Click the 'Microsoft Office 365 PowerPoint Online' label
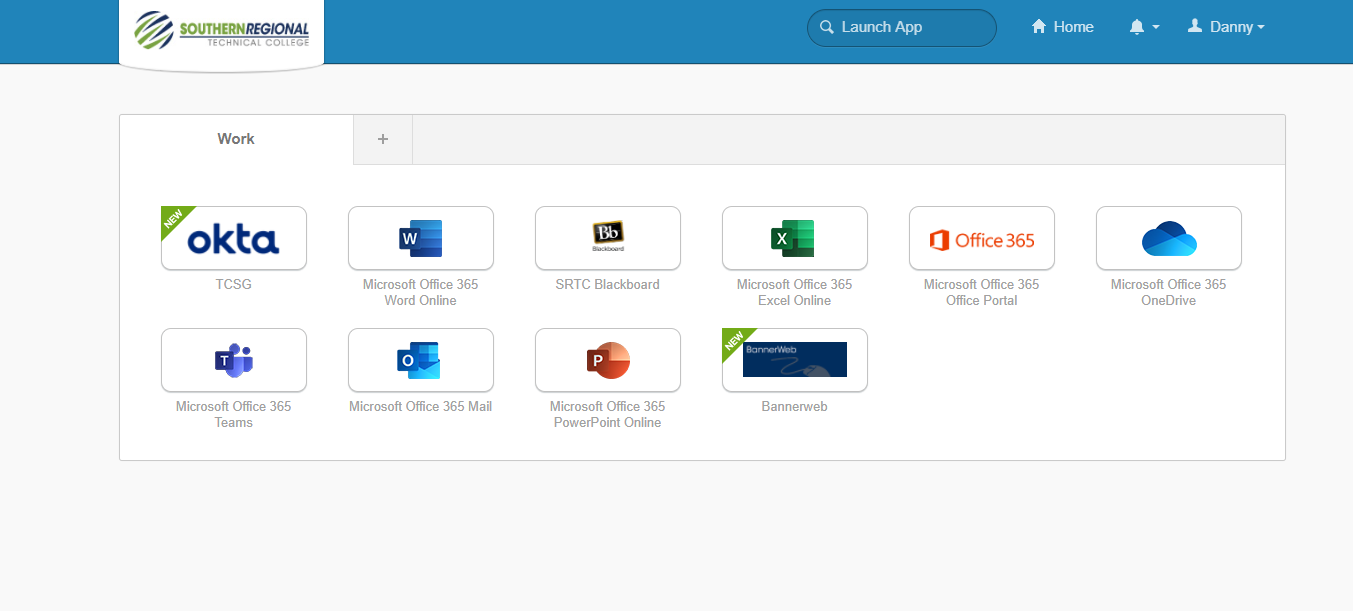The height and width of the screenshot is (611, 1353). 608,414
